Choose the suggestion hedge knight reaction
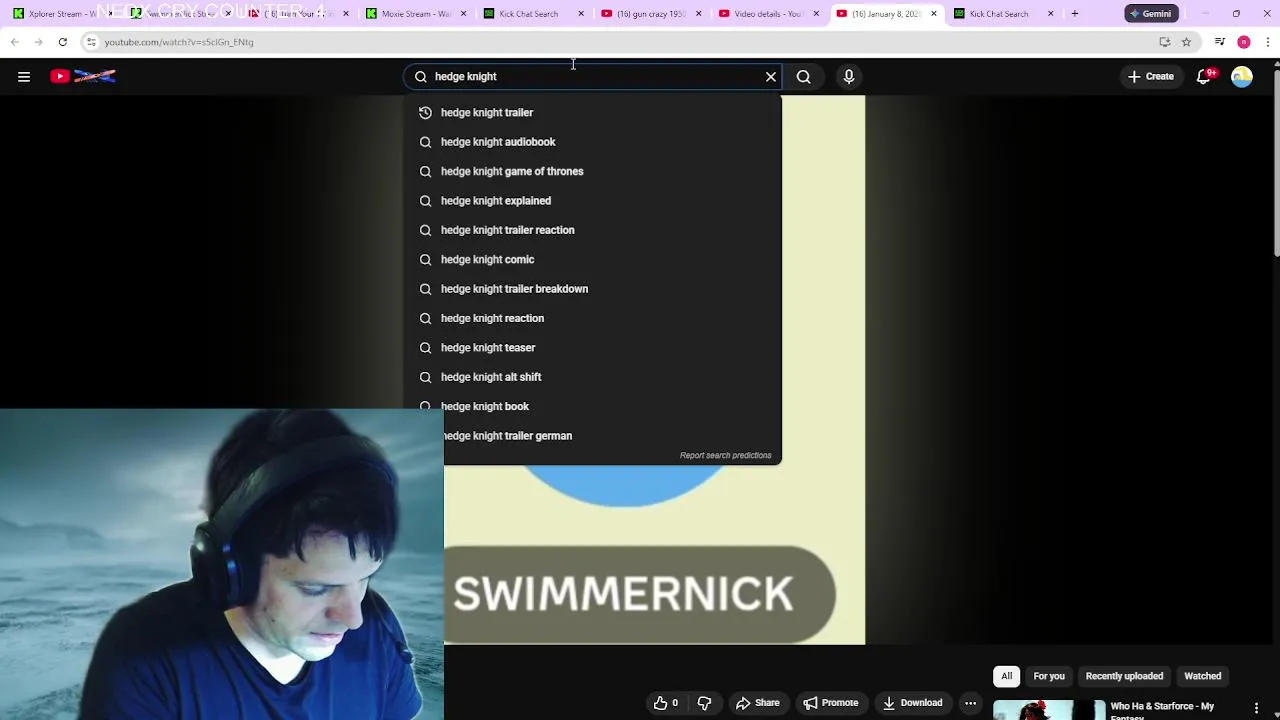This screenshot has height=720, width=1280. point(592,318)
